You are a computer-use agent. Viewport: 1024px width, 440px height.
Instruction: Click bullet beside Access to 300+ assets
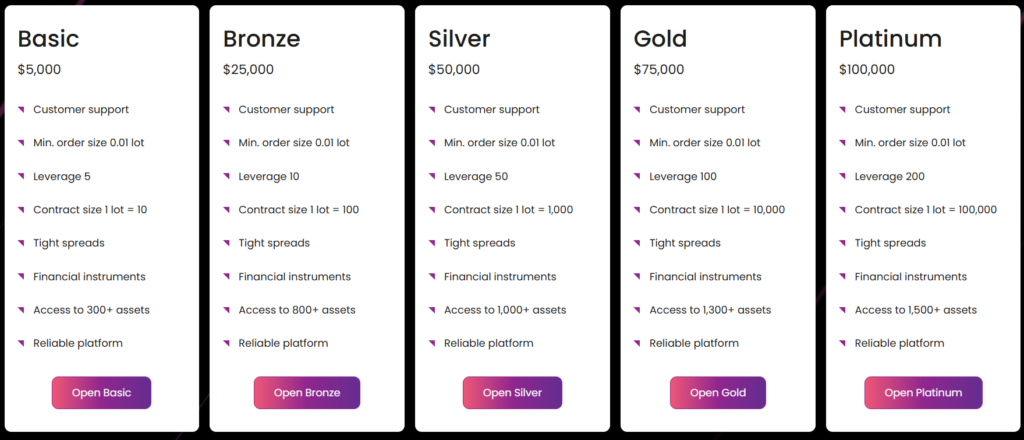point(21,310)
